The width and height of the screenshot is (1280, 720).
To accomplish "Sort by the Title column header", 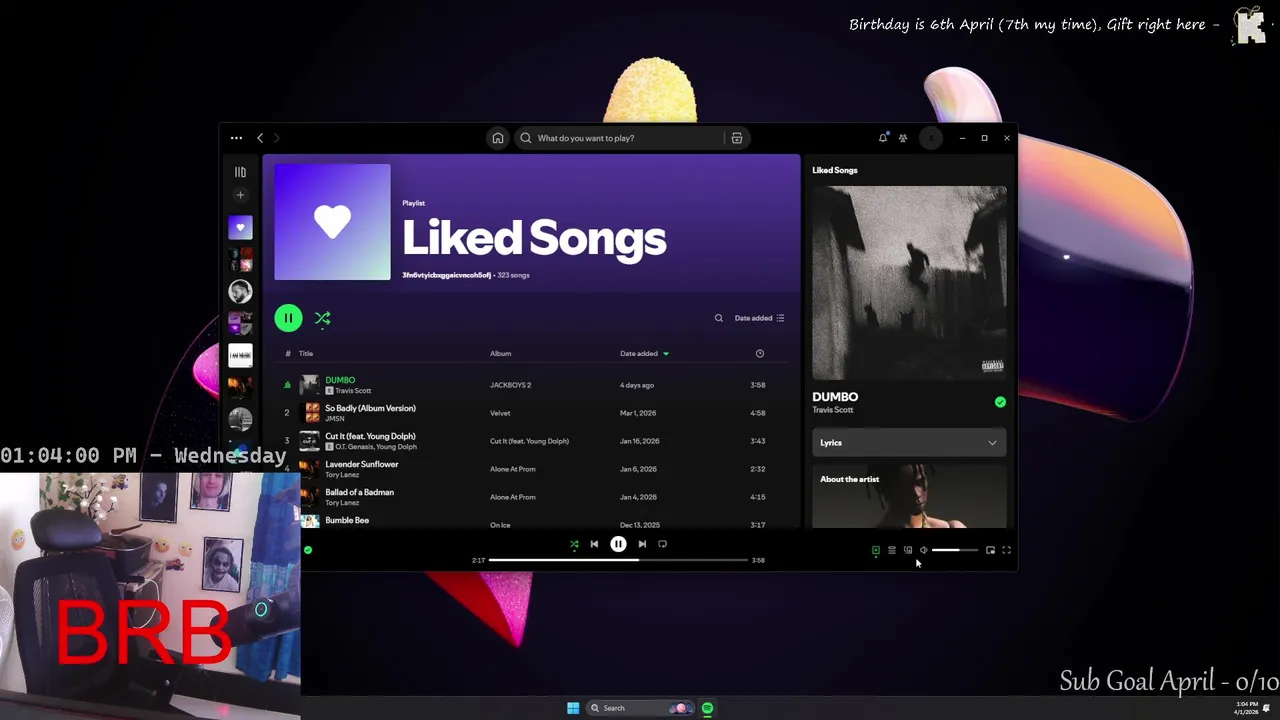I will pos(306,353).
